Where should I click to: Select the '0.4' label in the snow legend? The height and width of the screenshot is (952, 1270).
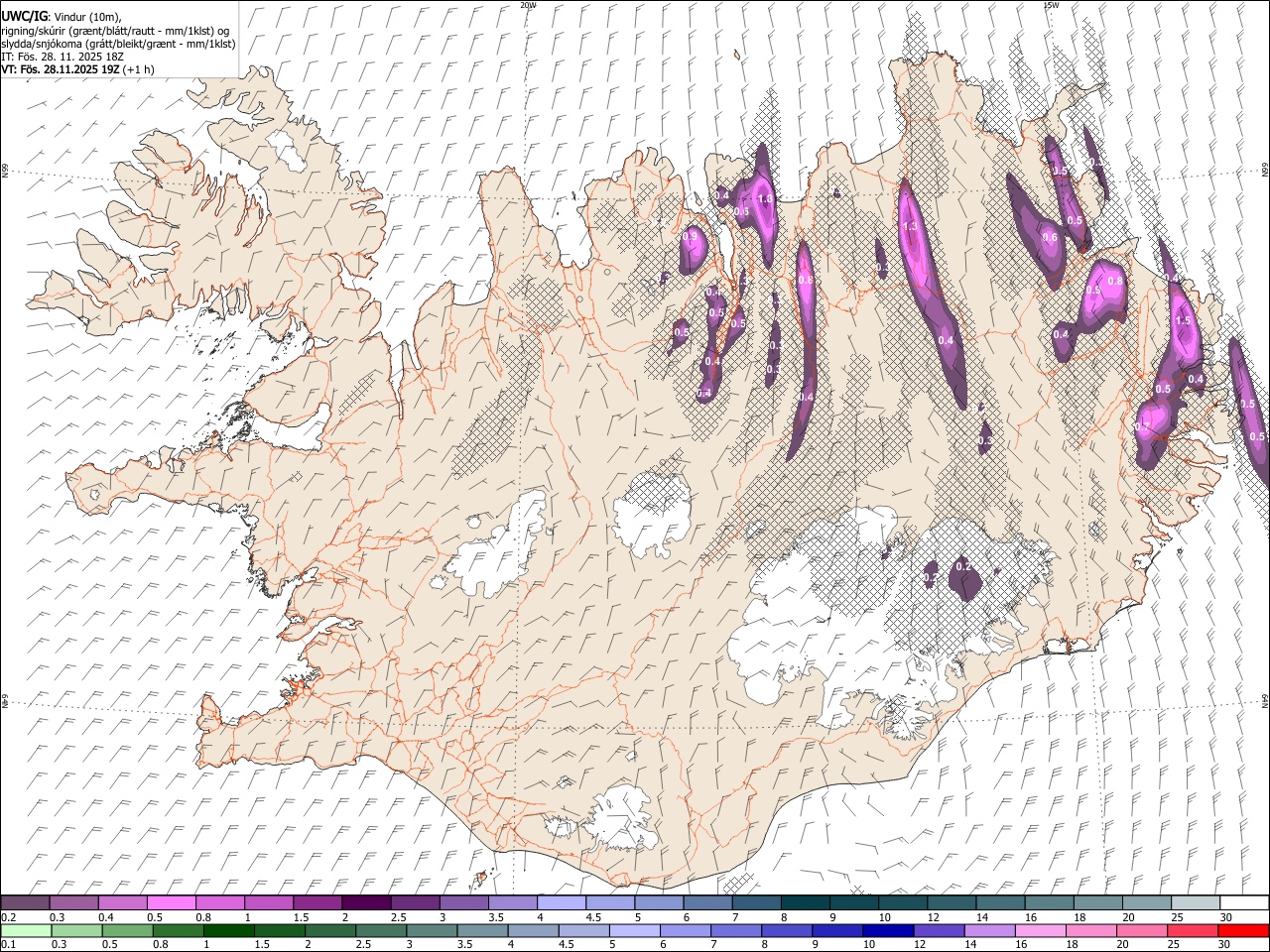point(106,917)
